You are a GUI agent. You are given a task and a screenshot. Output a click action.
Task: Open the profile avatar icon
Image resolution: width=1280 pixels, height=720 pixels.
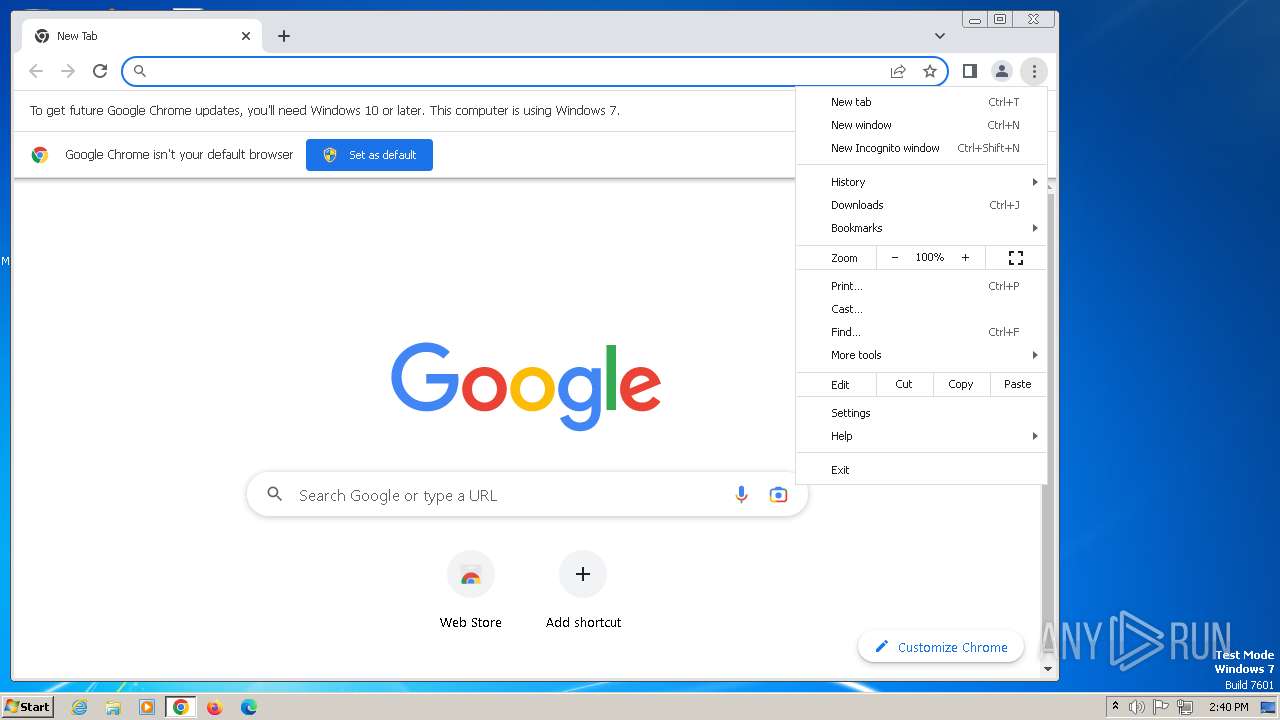tap(1001, 71)
